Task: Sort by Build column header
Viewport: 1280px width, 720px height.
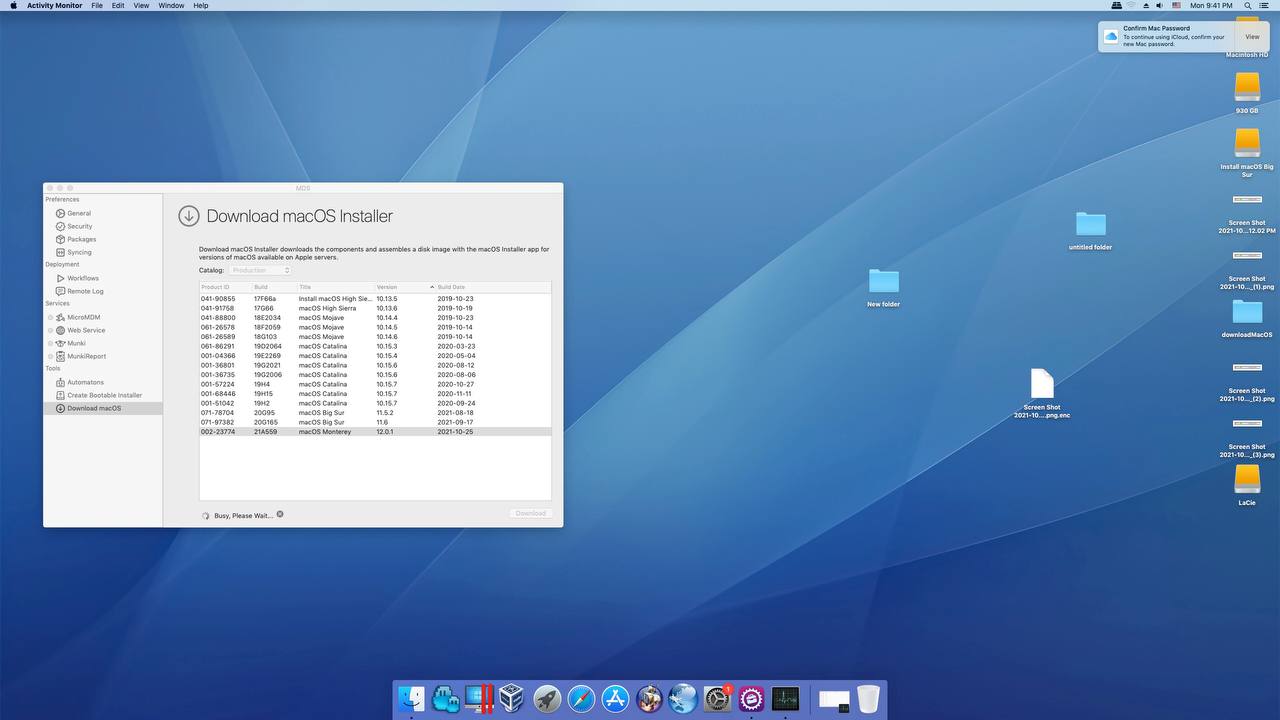Action: point(274,287)
